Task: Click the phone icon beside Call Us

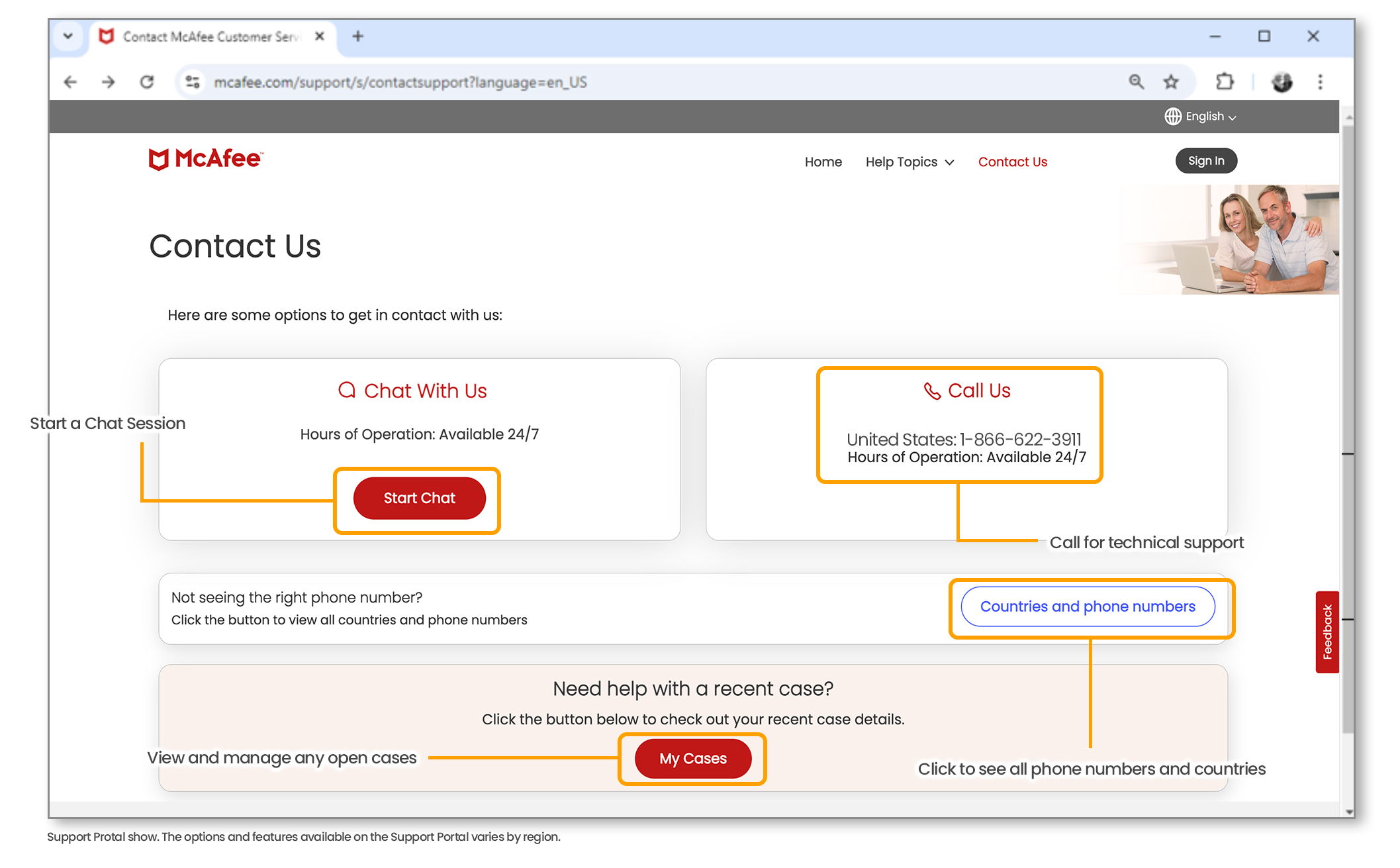Action: pos(933,391)
